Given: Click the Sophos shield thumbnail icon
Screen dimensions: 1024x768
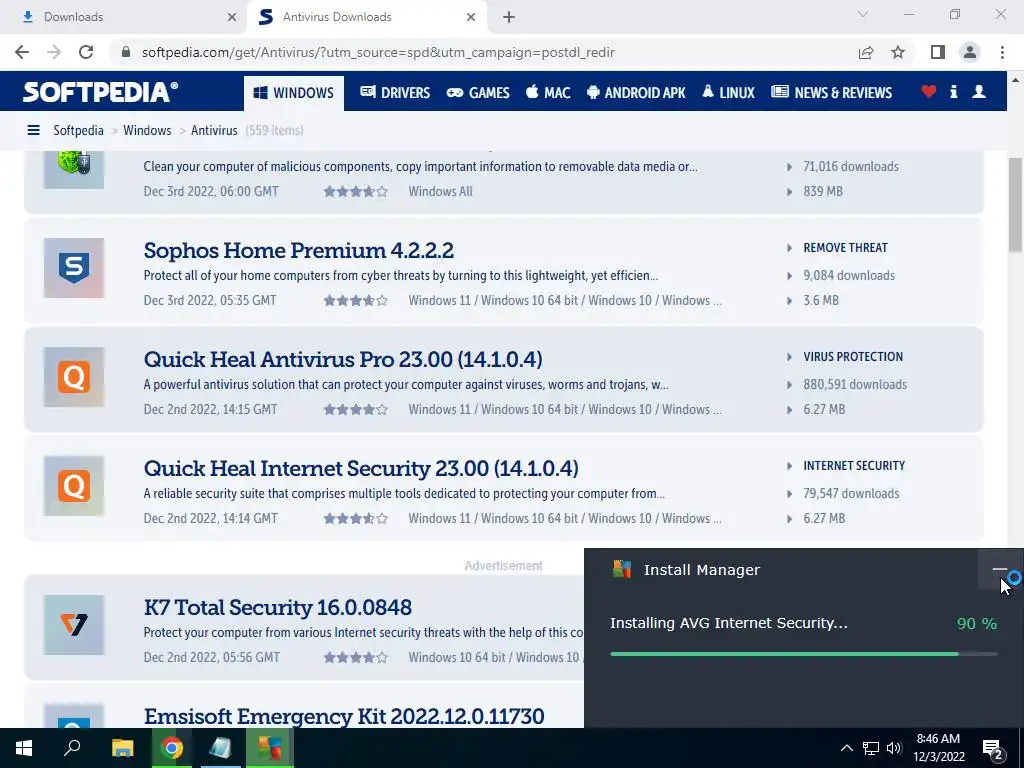Looking at the screenshot, I should (x=74, y=268).
